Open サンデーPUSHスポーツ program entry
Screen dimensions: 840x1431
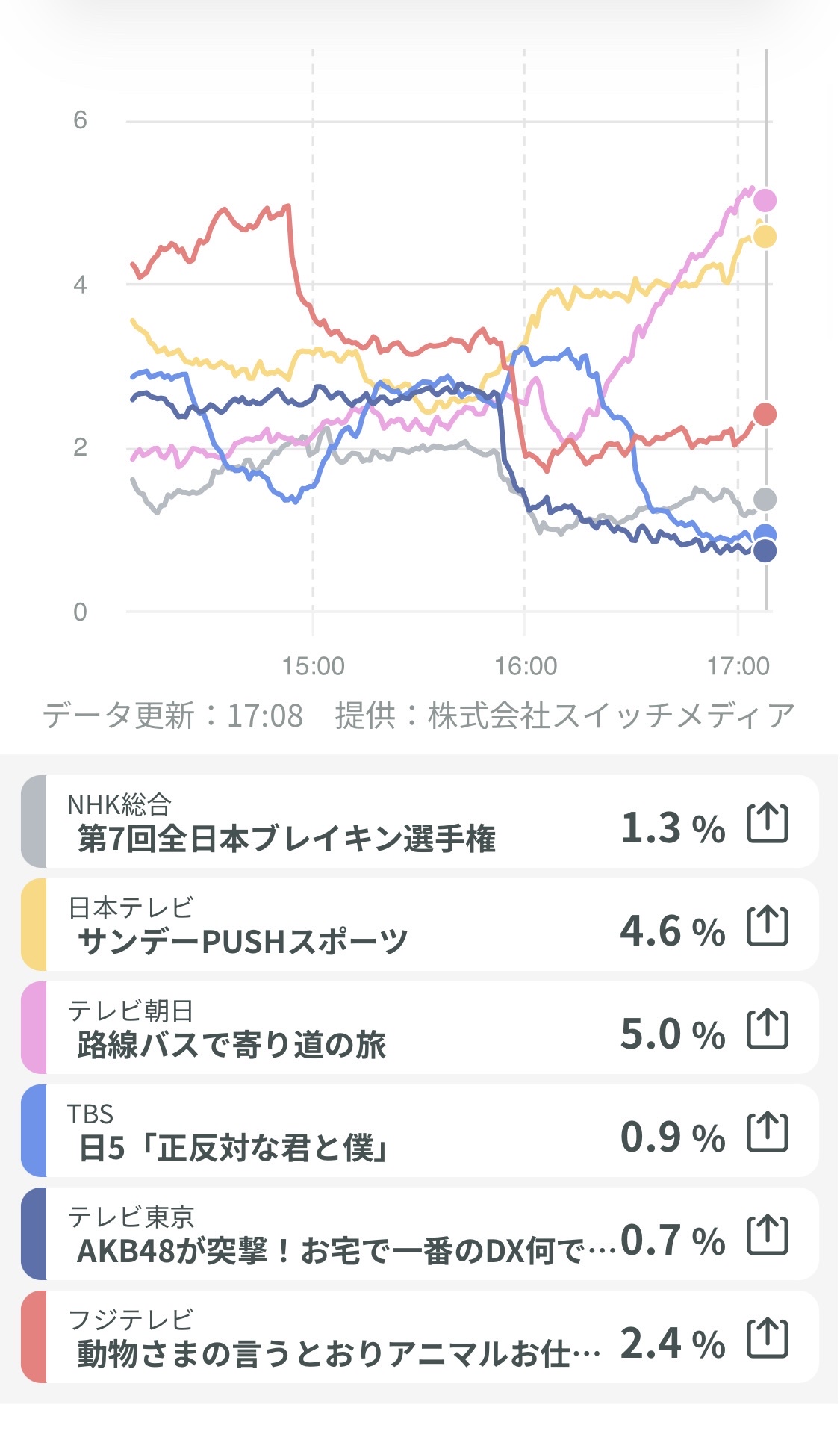pos(243,941)
